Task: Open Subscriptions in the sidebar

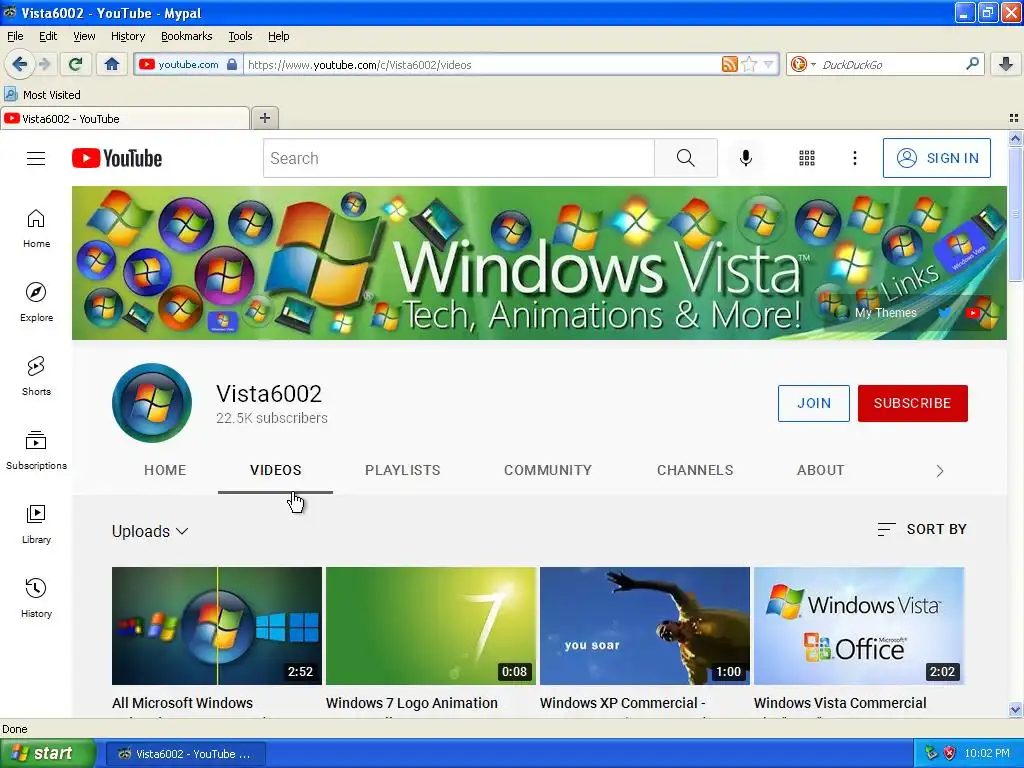Action: tap(37, 450)
